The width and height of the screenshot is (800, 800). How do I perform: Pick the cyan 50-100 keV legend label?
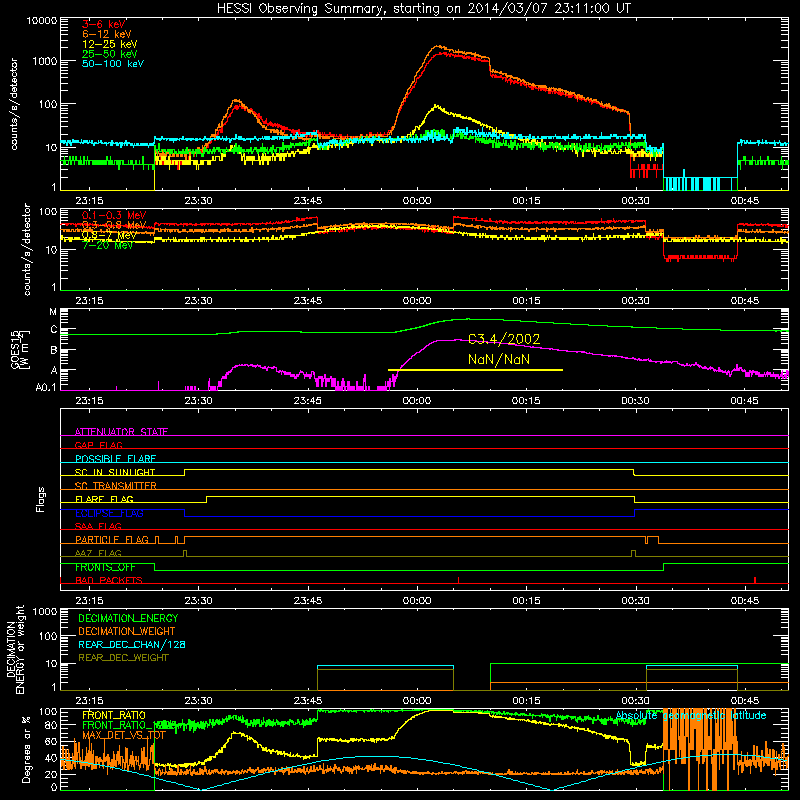tap(113, 63)
